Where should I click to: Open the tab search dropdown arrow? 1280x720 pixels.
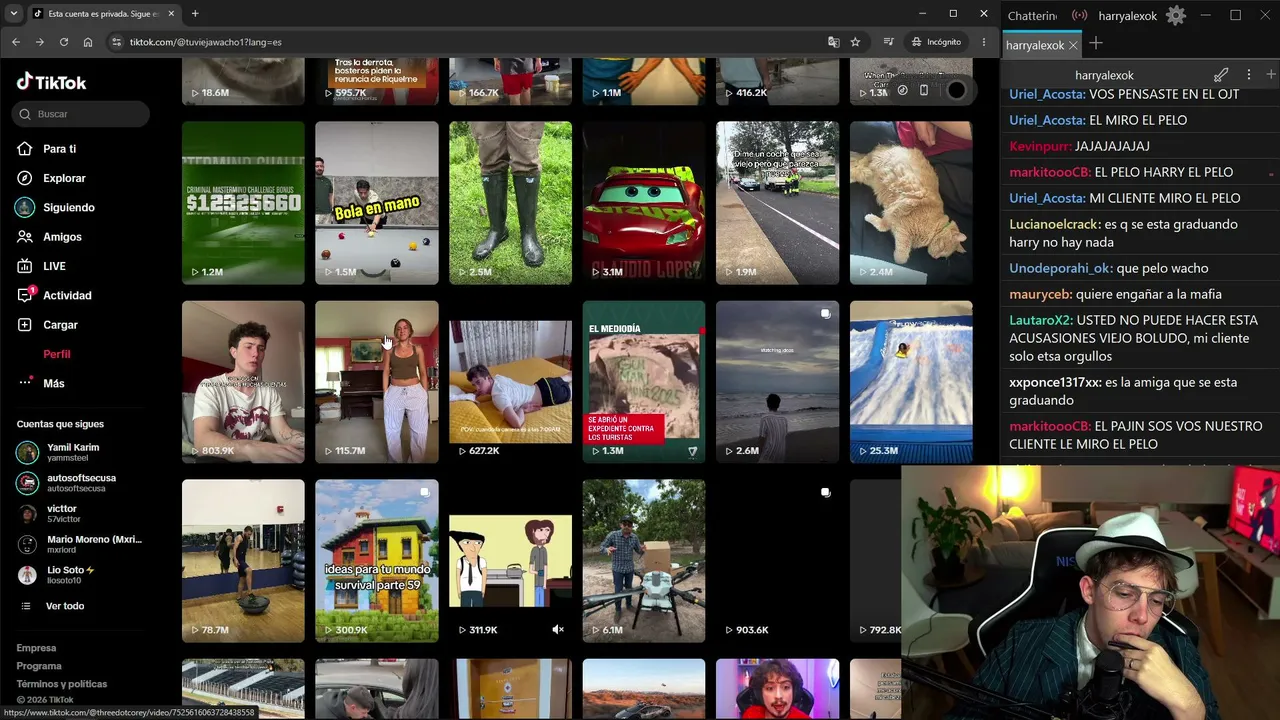[x=13, y=14]
